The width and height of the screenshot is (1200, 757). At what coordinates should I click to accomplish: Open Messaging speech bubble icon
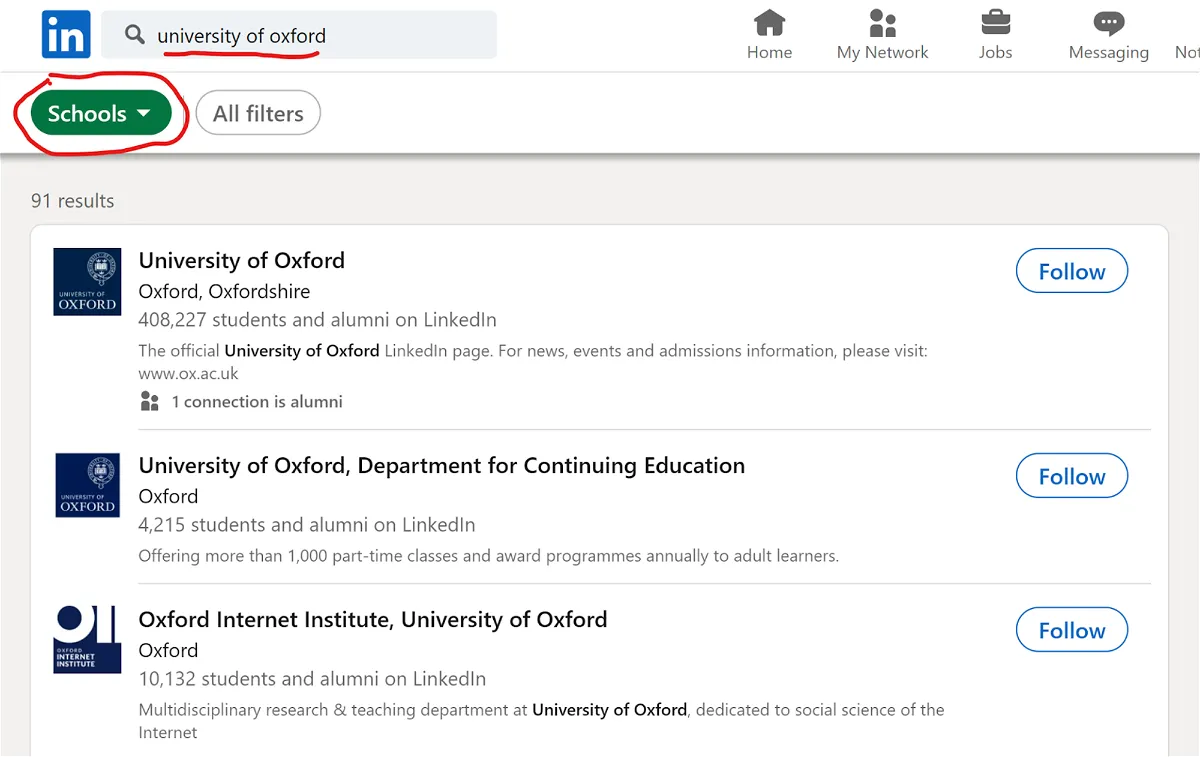(x=1108, y=23)
